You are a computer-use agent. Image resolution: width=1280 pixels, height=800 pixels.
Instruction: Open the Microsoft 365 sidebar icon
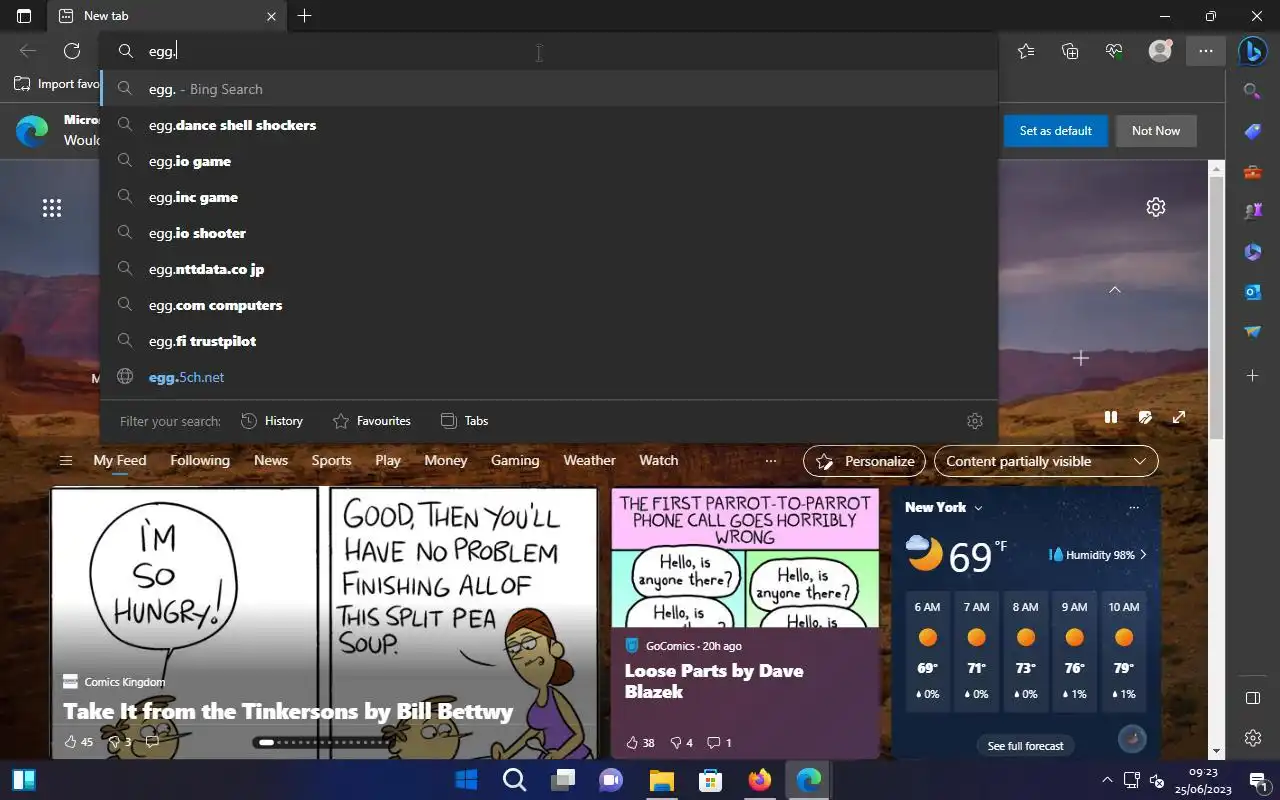[1252, 252]
